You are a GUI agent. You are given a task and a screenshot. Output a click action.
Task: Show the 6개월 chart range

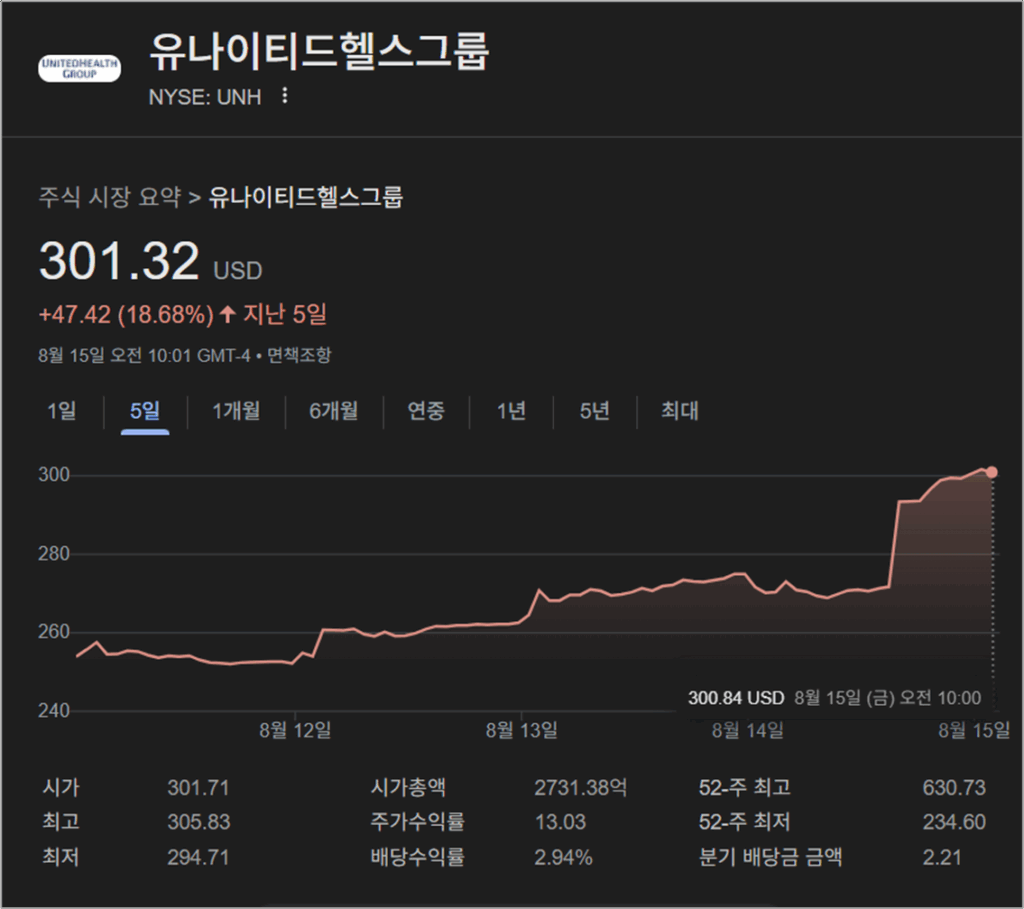[x=334, y=411]
